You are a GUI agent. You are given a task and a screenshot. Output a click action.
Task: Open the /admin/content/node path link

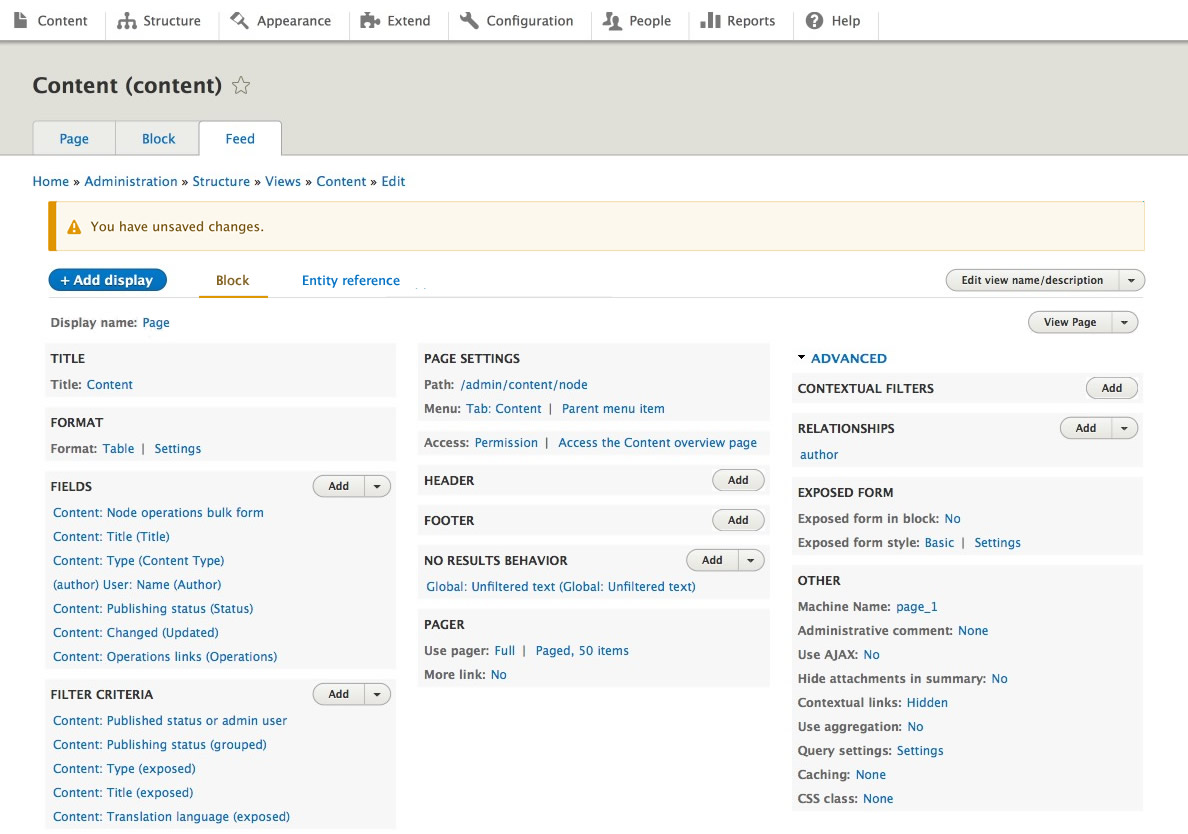click(x=524, y=384)
